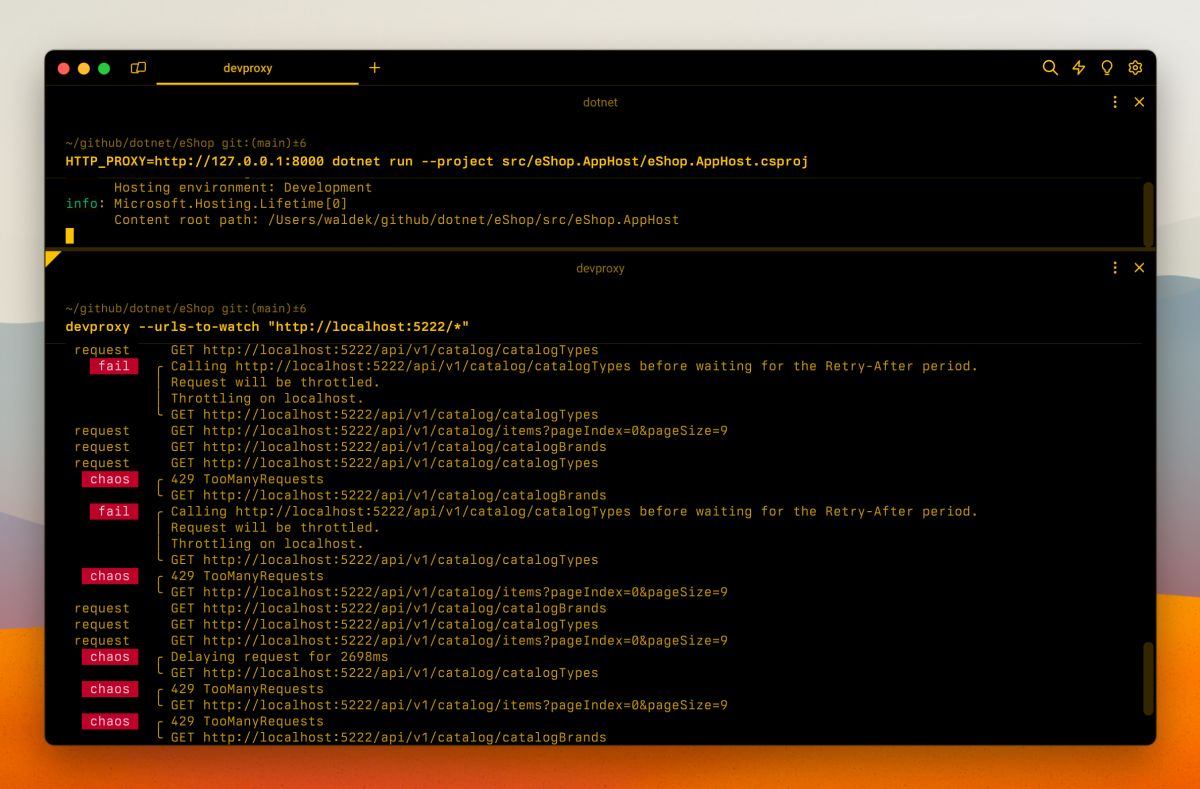Click "Microsoft.Hosting.Lifetime[0]" text
1200x789 pixels.
coord(231,203)
